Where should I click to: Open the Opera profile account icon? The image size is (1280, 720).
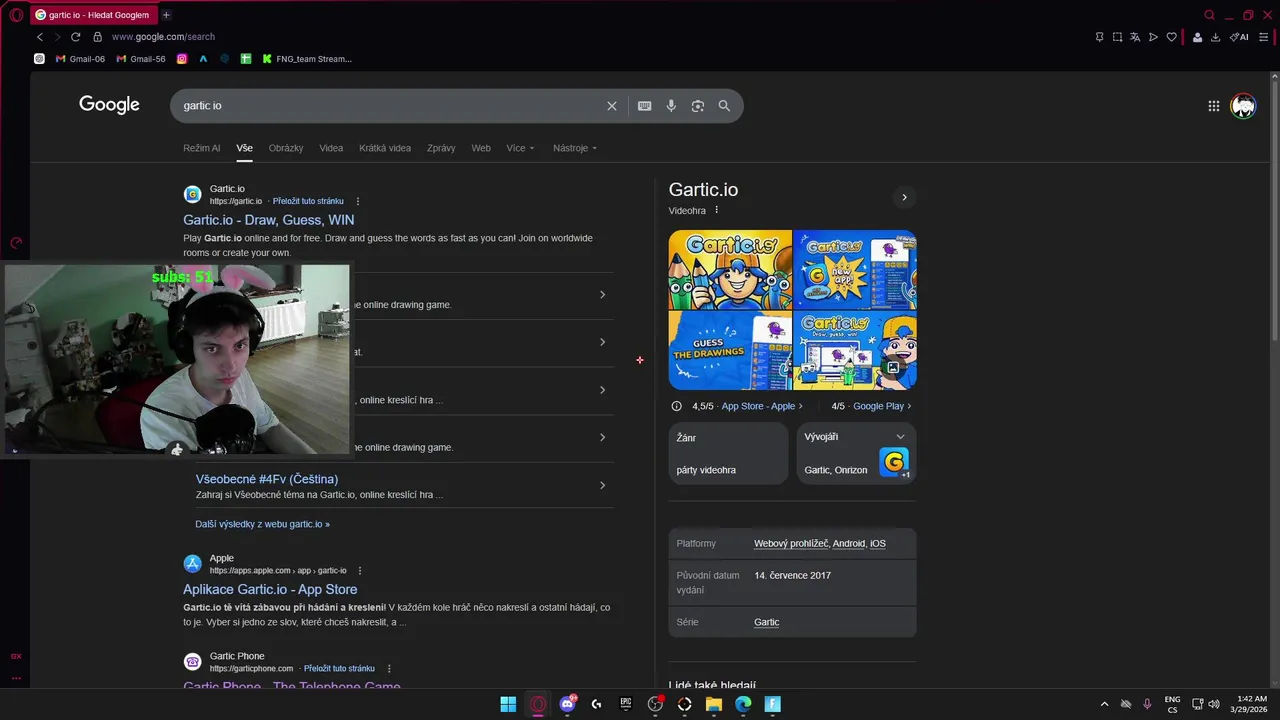(1197, 37)
